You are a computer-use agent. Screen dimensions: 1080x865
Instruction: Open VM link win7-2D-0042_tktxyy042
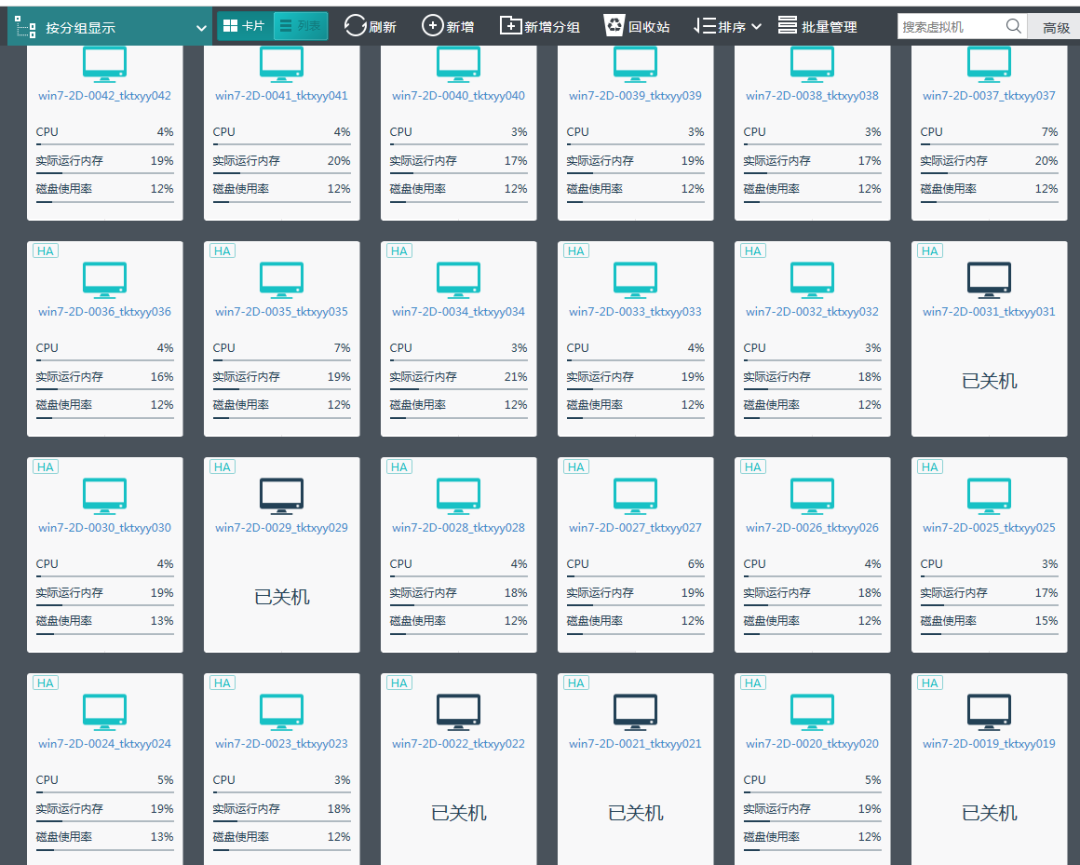105,96
